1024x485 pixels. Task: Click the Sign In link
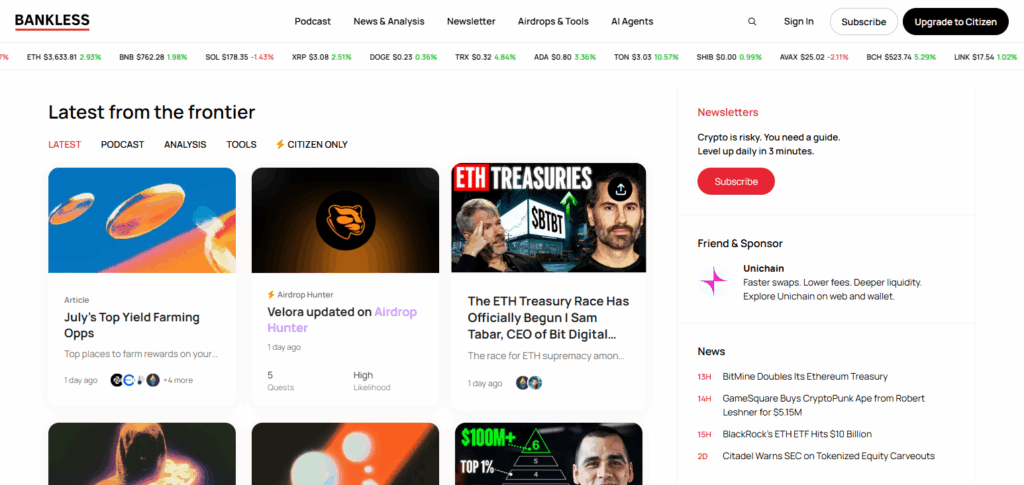[x=799, y=22]
